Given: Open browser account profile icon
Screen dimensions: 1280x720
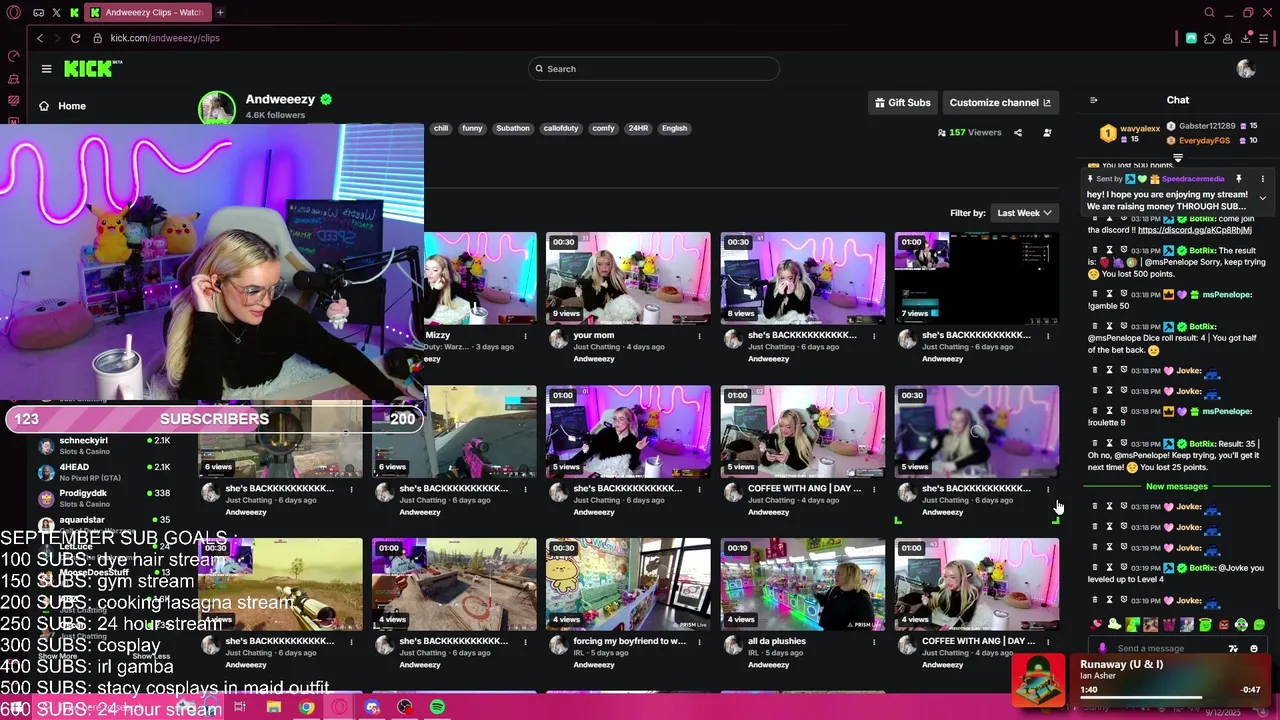Looking at the screenshot, I should pos(1227,38).
